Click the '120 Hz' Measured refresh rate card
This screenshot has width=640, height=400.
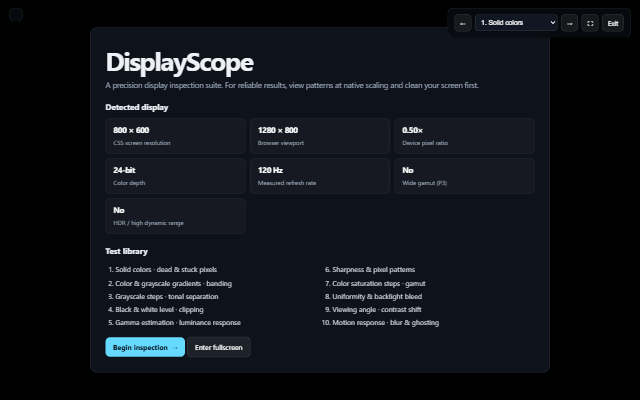click(320, 176)
